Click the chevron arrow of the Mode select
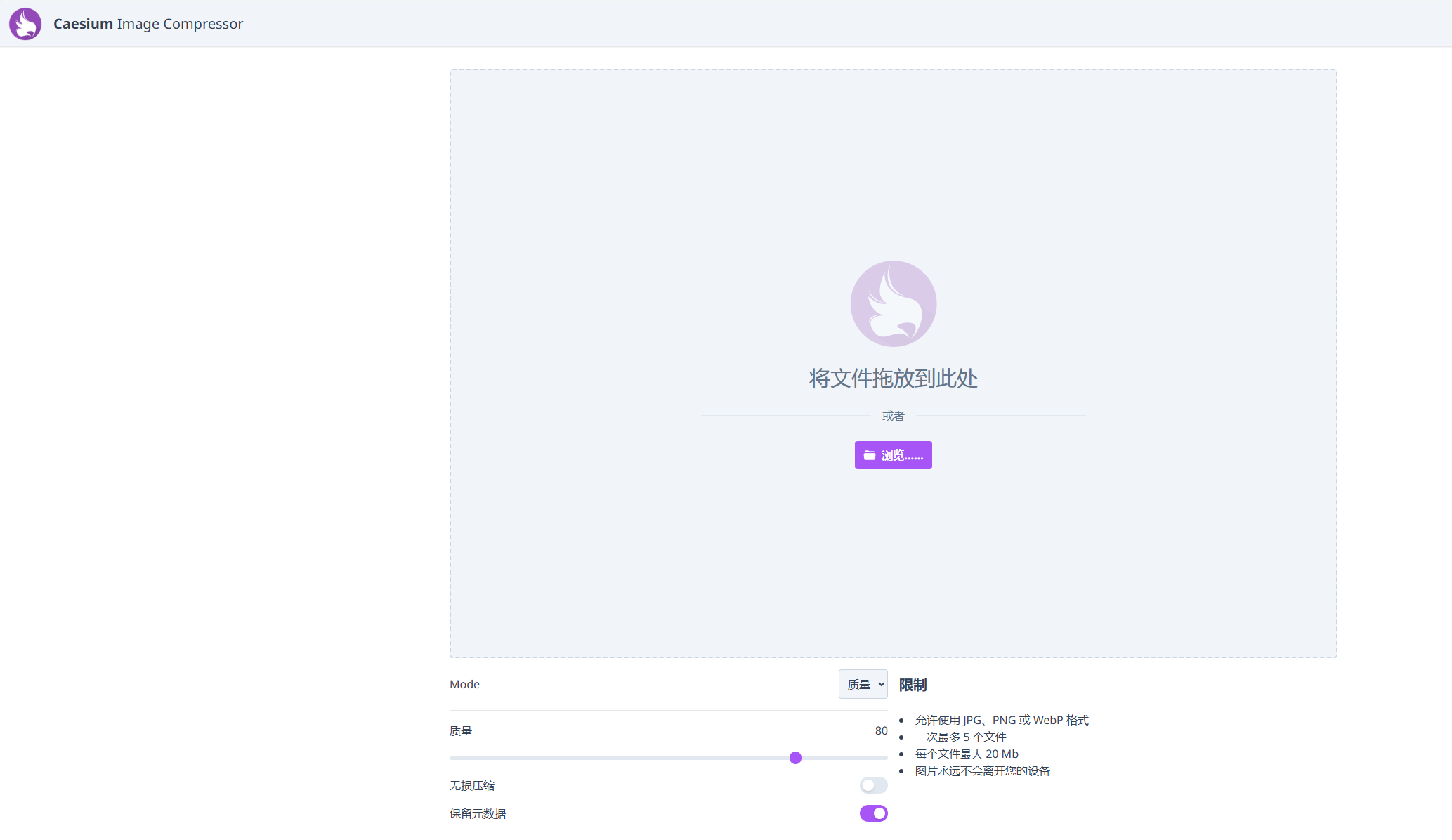1452x840 pixels. click(x=881, y=684)
